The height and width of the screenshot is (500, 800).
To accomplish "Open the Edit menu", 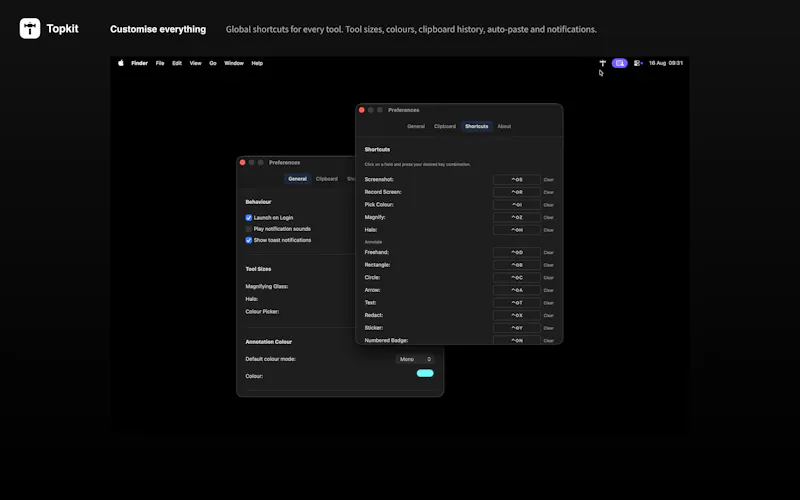I will pos(177,63).
